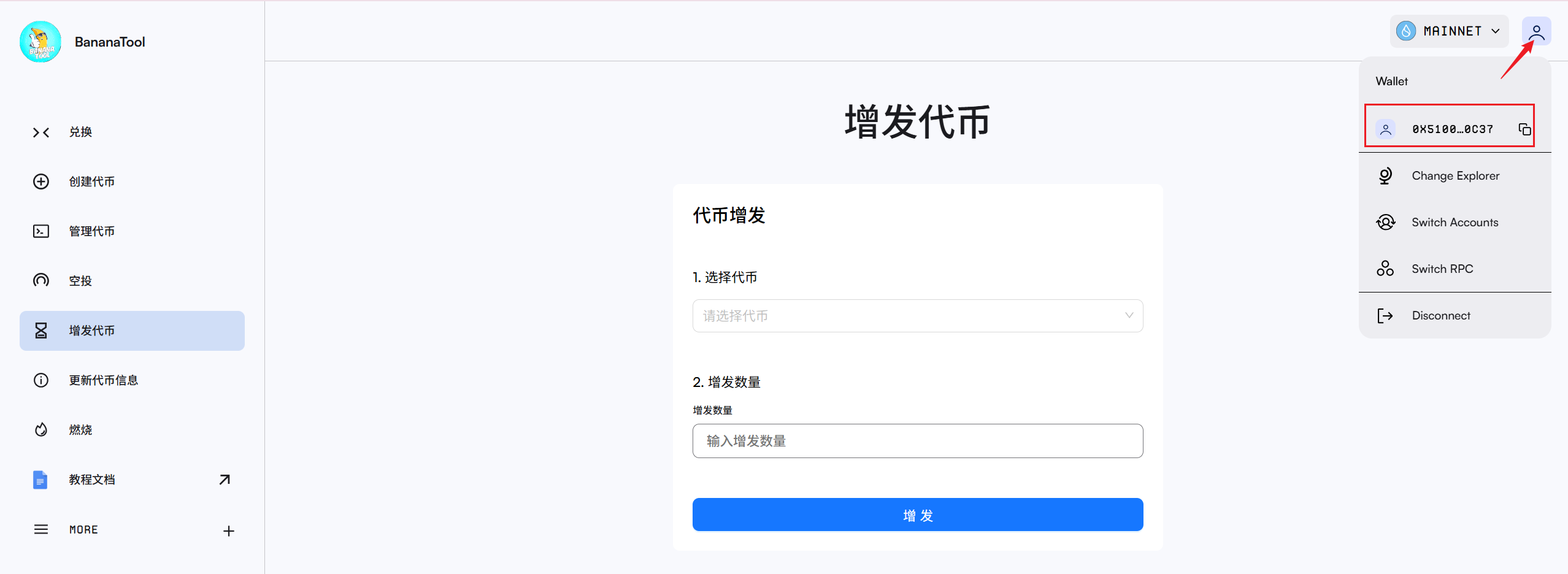Select Switch RPC in the wallet menu

click(1442, 269)
